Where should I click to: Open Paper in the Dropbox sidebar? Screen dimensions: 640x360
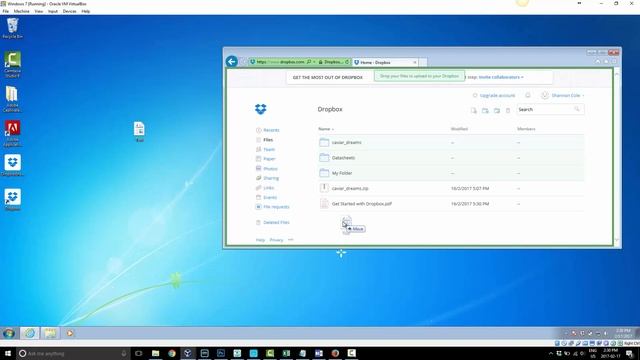[266, 159]
